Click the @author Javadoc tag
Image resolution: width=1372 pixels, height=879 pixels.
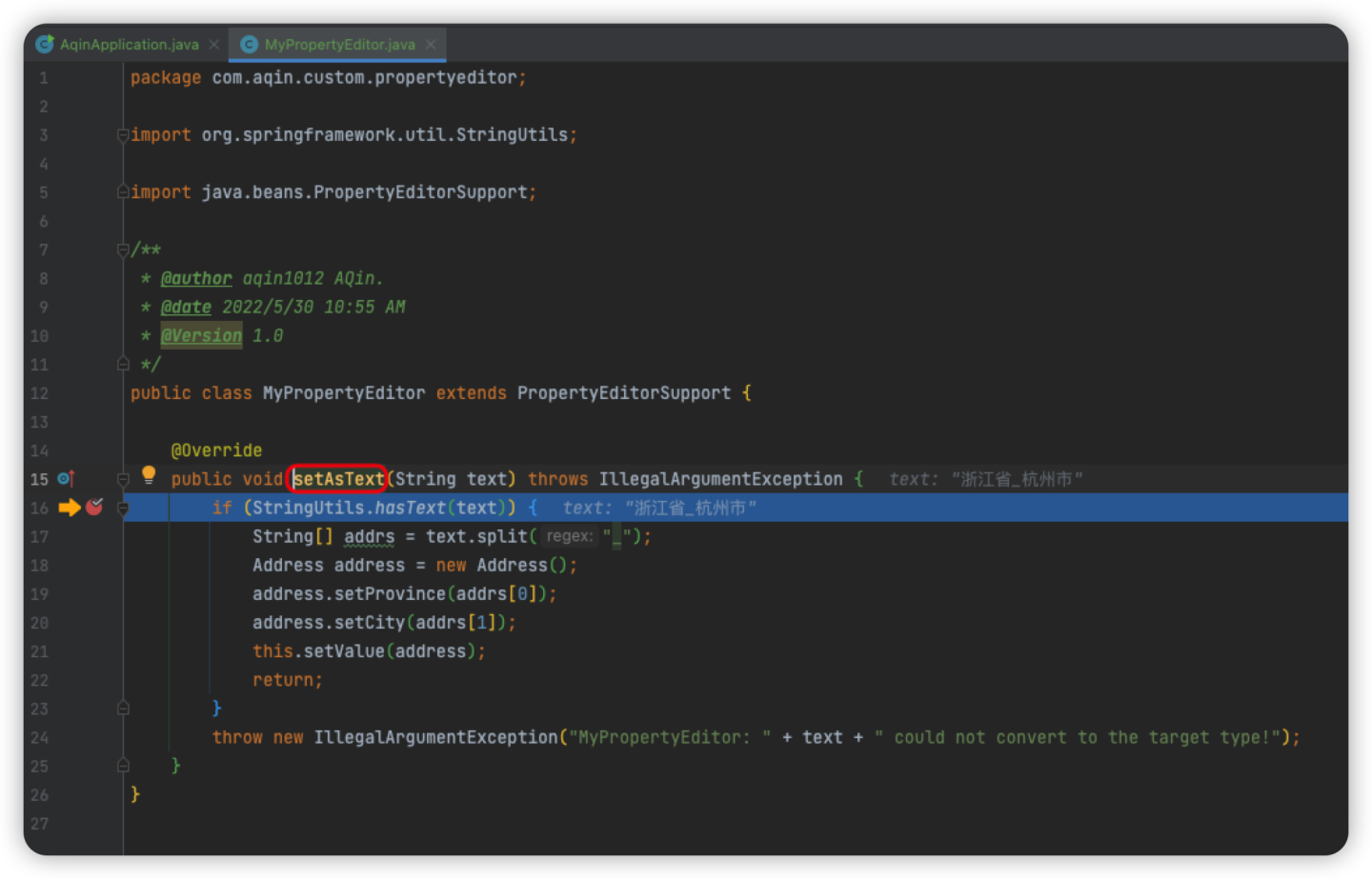(196, 279)
